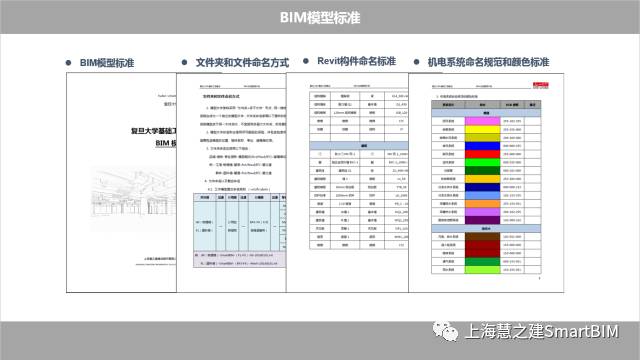Pick the magenta color swatch in the table
640x360 pixels.
pyautogui.click(x=482, y=121)
